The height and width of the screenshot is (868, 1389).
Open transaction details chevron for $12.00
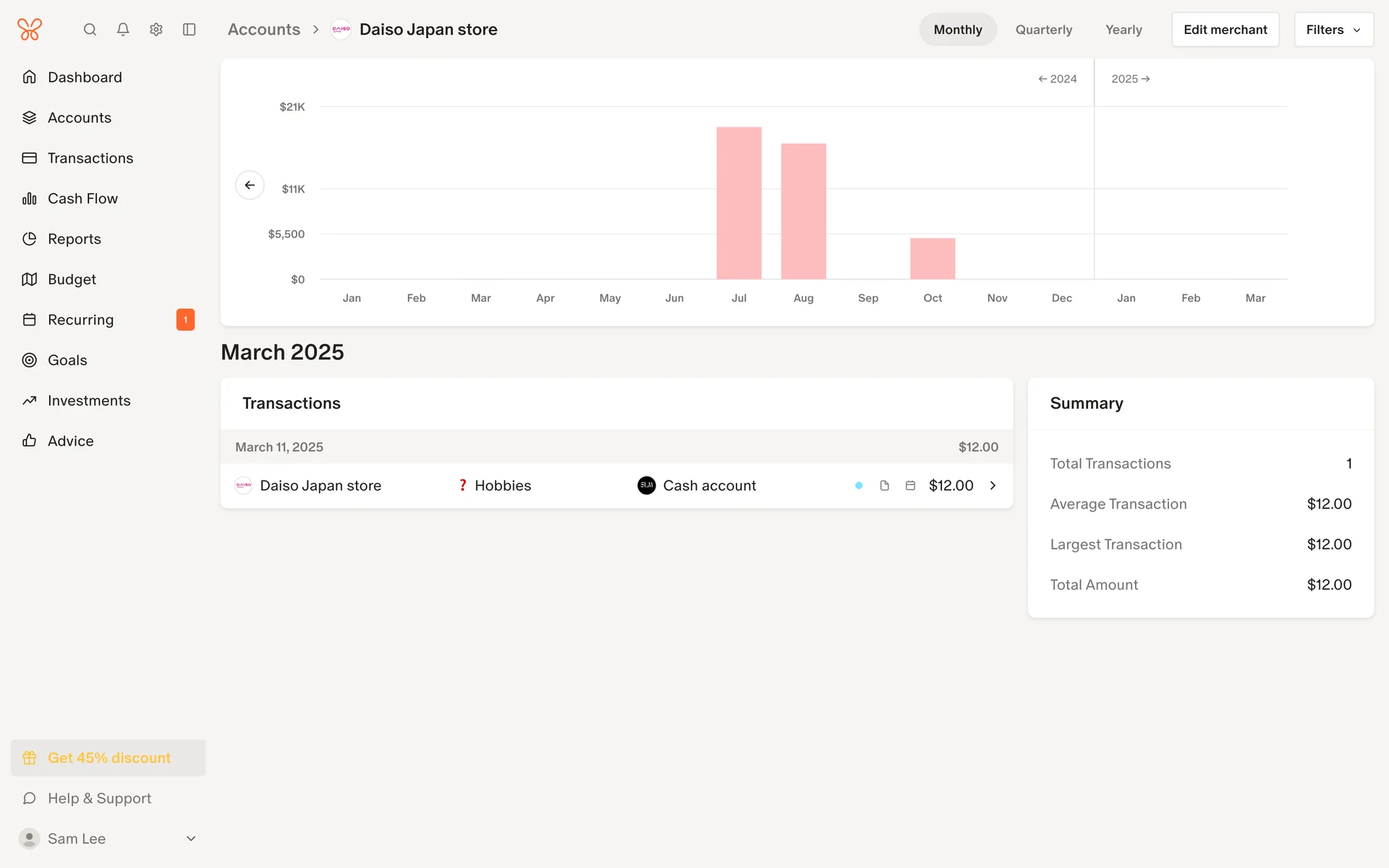(993, 486)
